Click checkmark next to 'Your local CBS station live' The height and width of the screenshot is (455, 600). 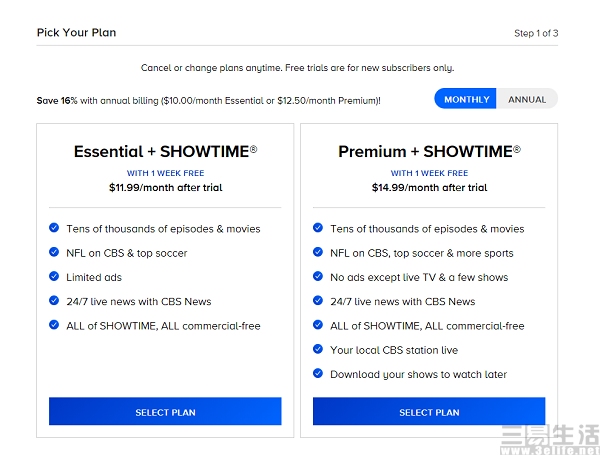pyautogui.click(x=318, y=349)
